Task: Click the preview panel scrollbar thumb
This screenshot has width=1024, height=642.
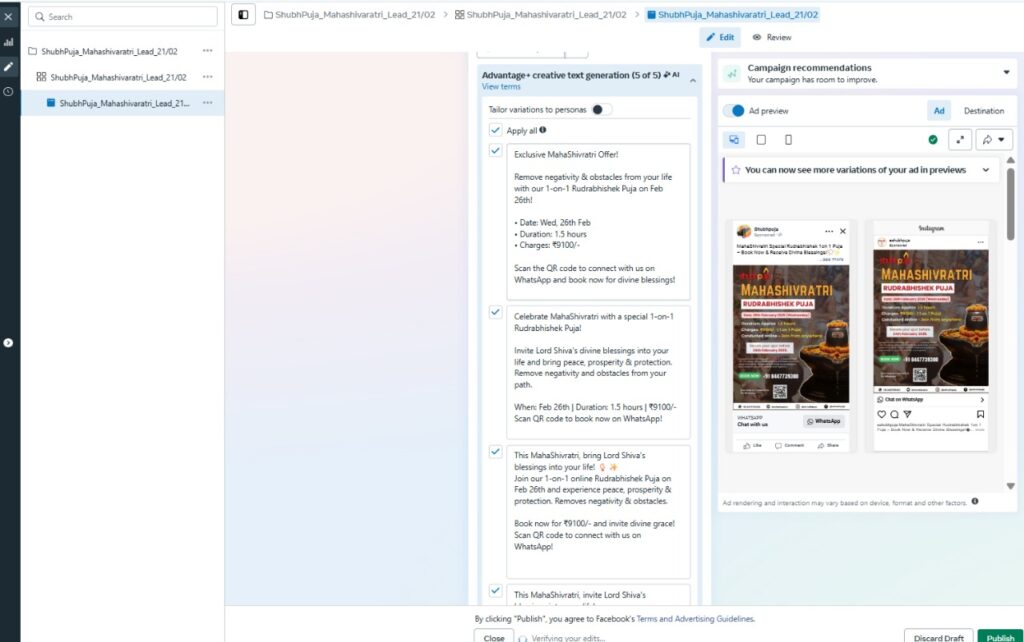Action: point(1010,204)
